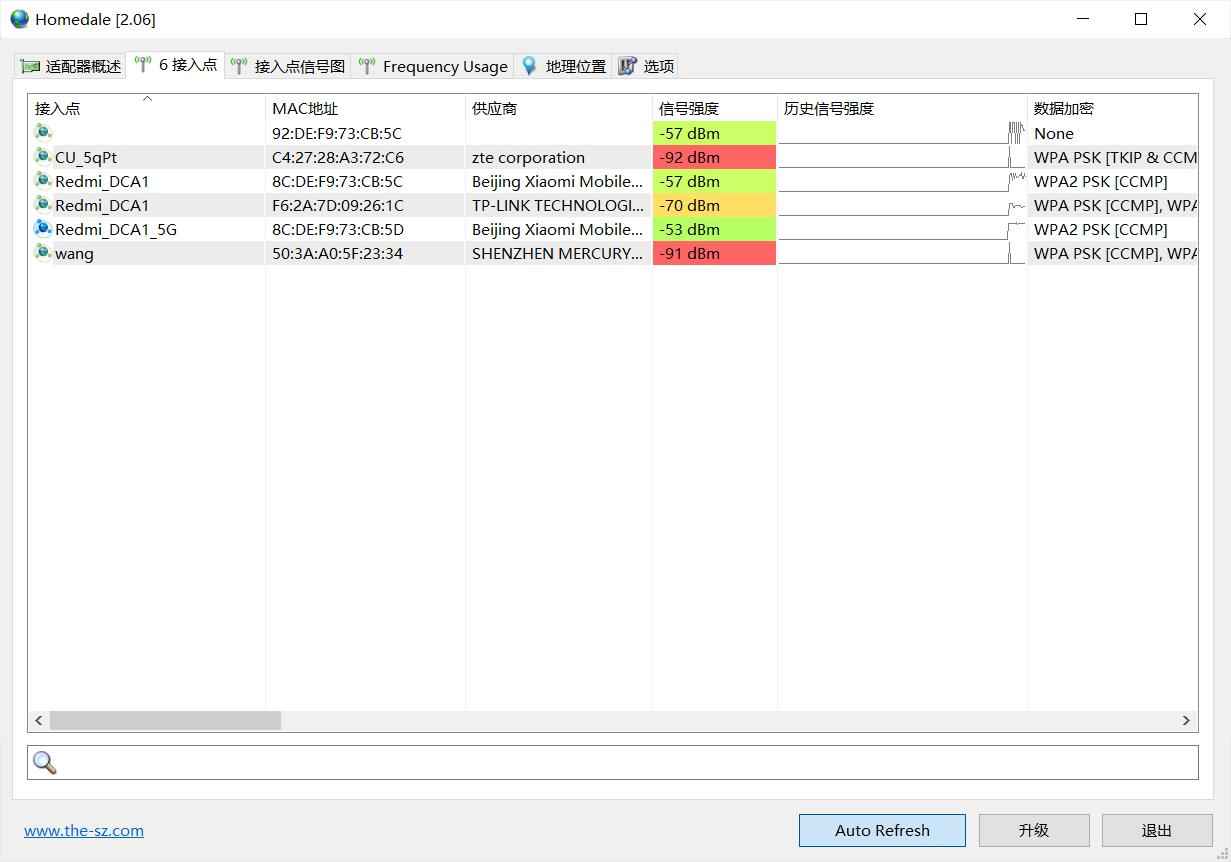Viewport: 1231px width, 862px height.
Task: Click the 退出 button
Action: click(x=1156, y=830)
